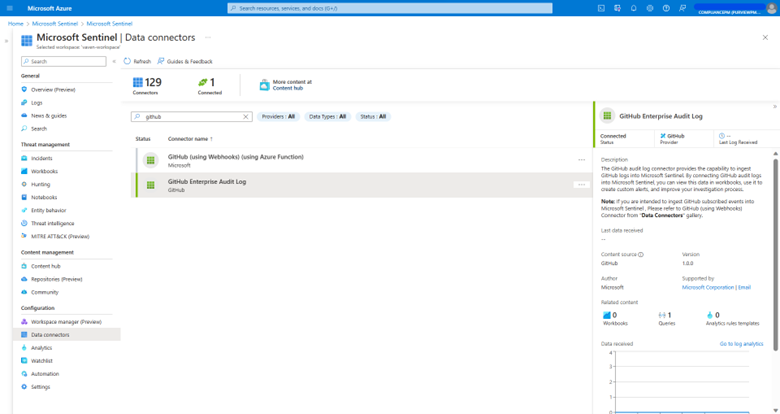Open the directories and subscriptions filter icon
The image size is (780, 414).
pyautogui.click(x=617, y=8)
